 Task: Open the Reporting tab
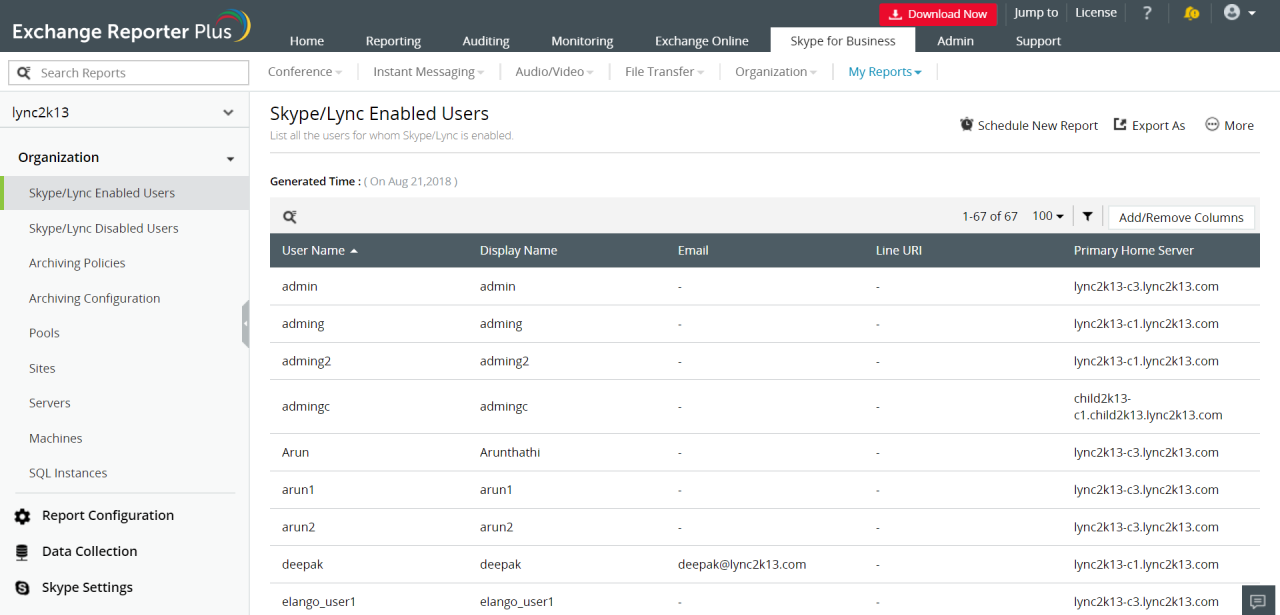click(393, 41)
